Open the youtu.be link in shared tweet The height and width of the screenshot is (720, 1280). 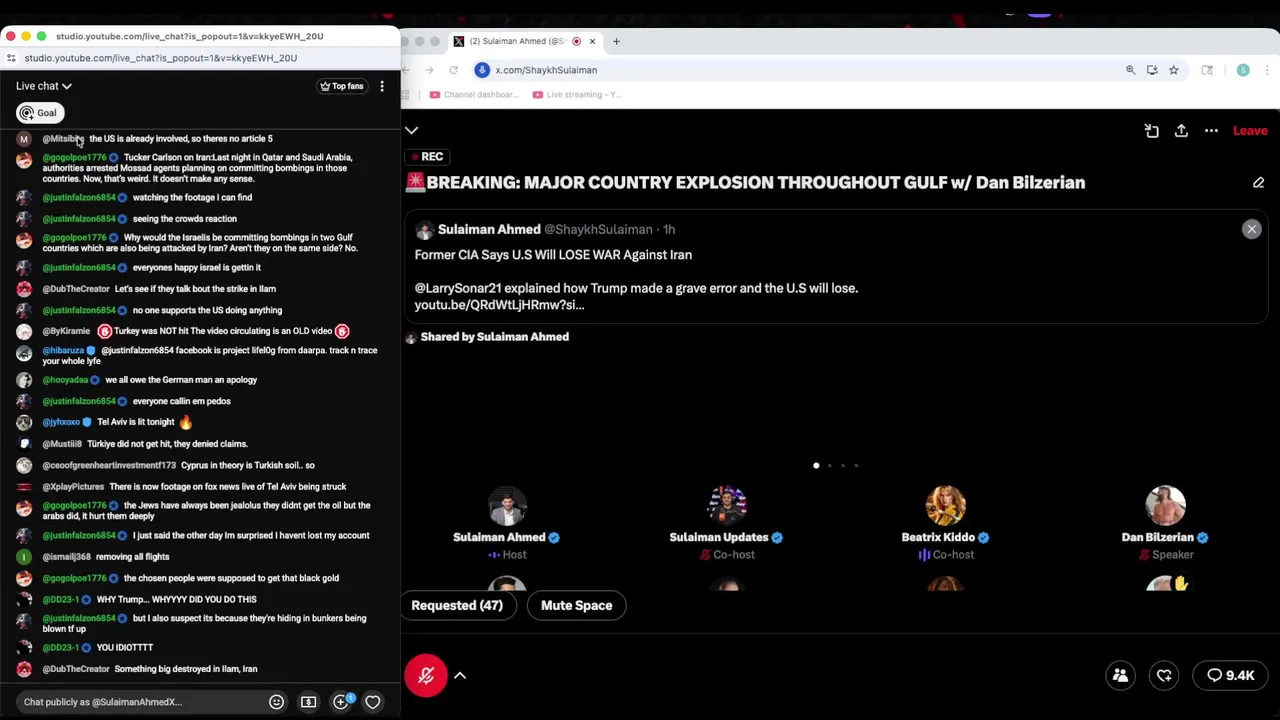(499, 305)
